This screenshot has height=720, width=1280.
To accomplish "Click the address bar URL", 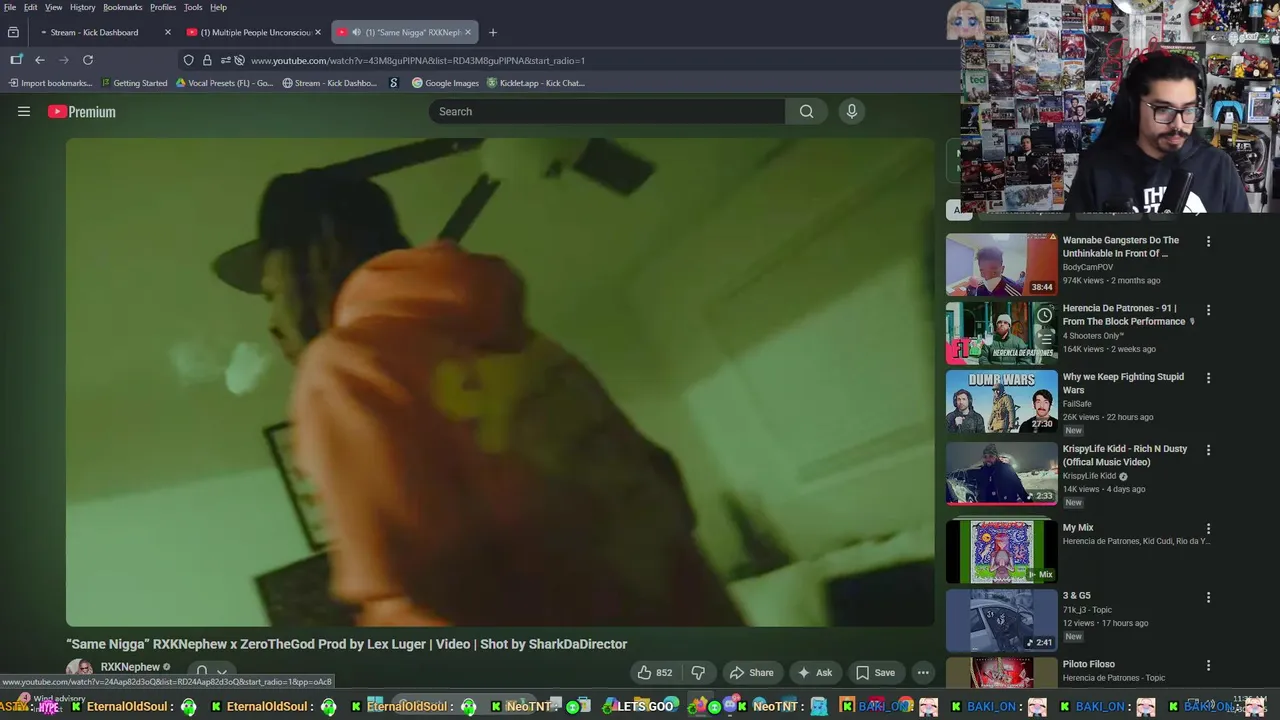I will tap(418, 60).
